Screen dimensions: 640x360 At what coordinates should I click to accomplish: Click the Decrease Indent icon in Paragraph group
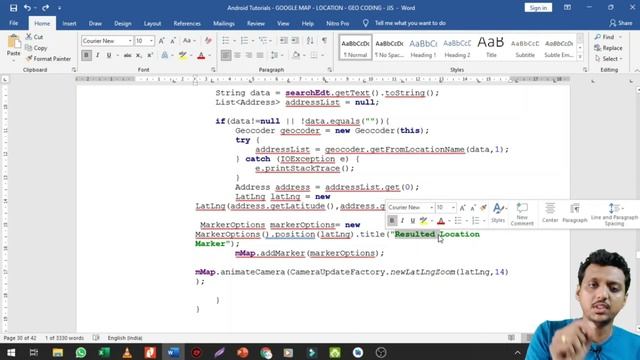[x=284, y=40]
